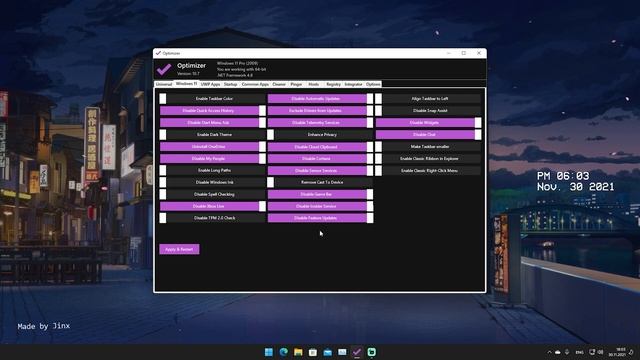Open the Hosts tab
640x360 pixels.
[x=313, y=84]
